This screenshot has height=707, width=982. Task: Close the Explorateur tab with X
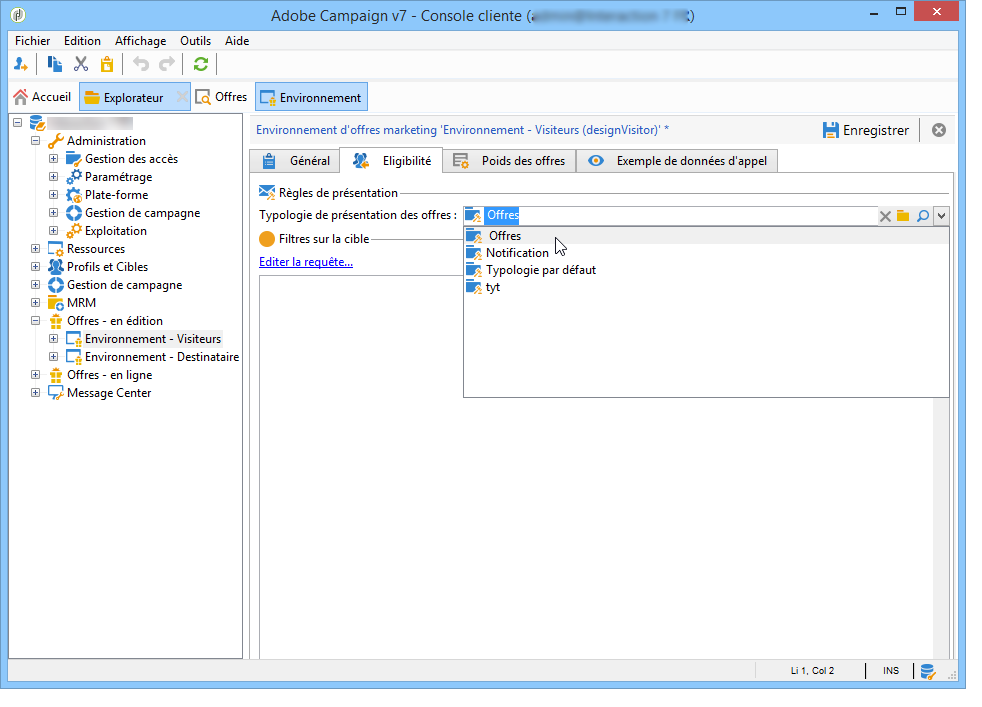182,97
